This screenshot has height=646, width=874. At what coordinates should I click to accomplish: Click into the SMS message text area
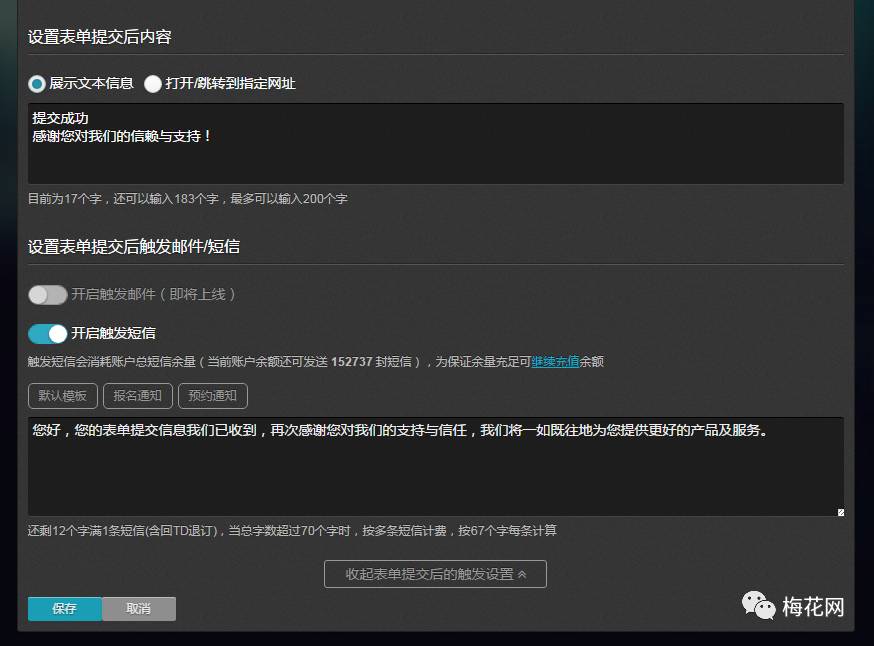(435, 467)
